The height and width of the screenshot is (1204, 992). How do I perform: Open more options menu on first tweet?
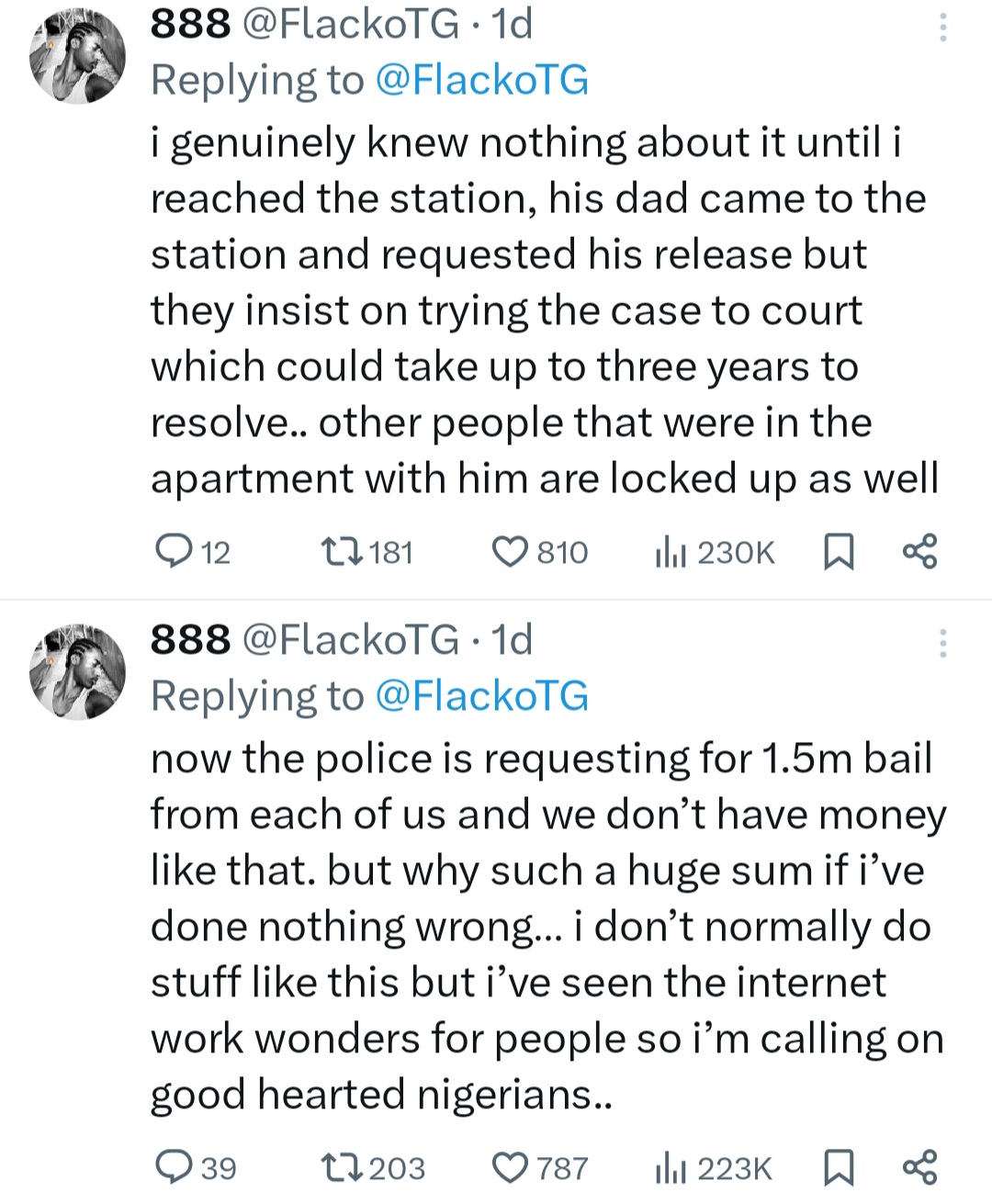click(x=942, y=28)
